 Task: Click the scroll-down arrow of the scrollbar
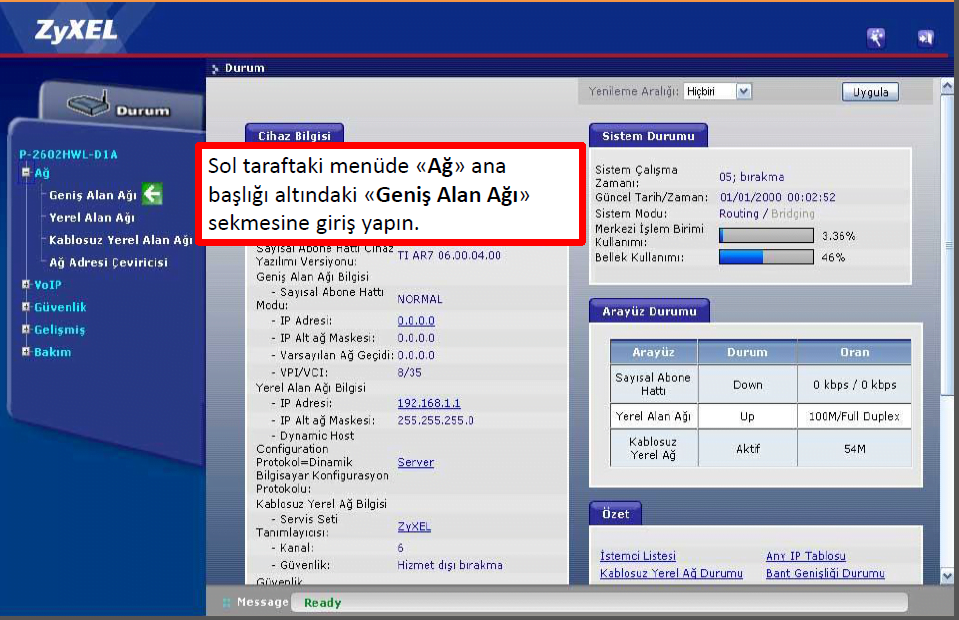[945, 575]
